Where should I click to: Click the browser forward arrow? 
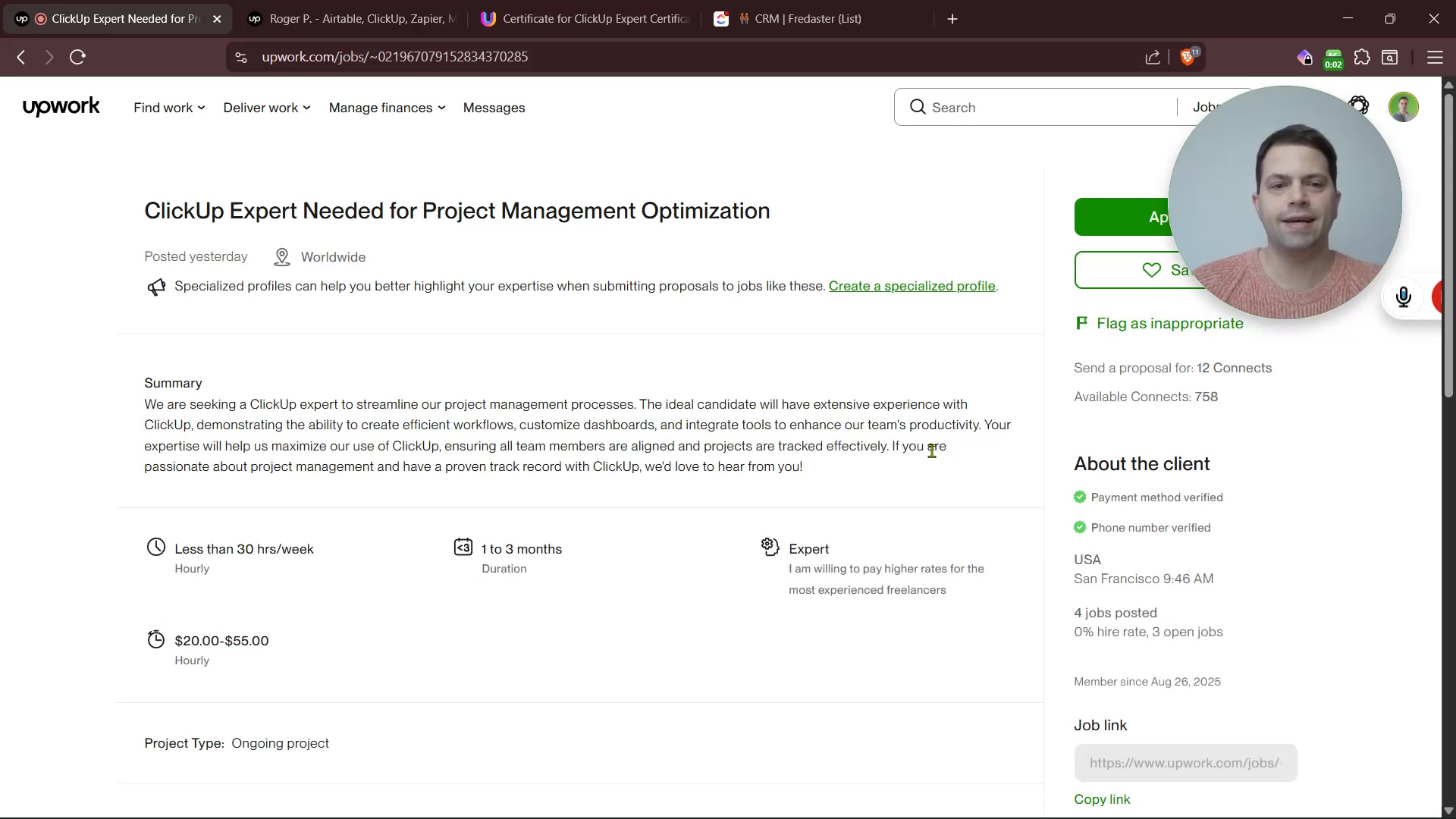49,58
